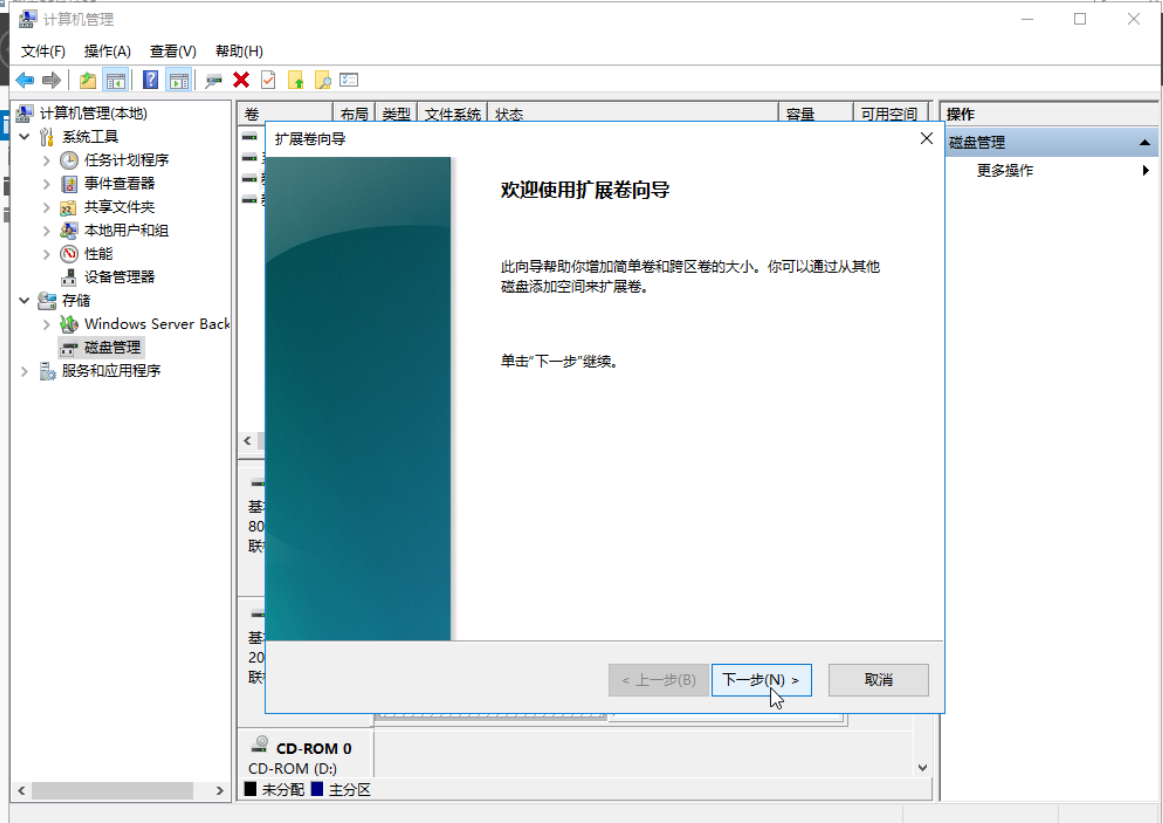Click the Computer Management title bar icon
The image size is (1163, 823).
[x=27, y=19]
